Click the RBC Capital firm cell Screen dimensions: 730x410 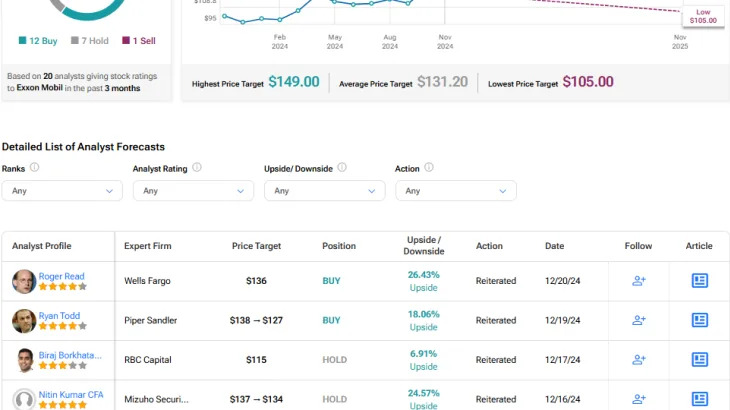tap(148, 360)
